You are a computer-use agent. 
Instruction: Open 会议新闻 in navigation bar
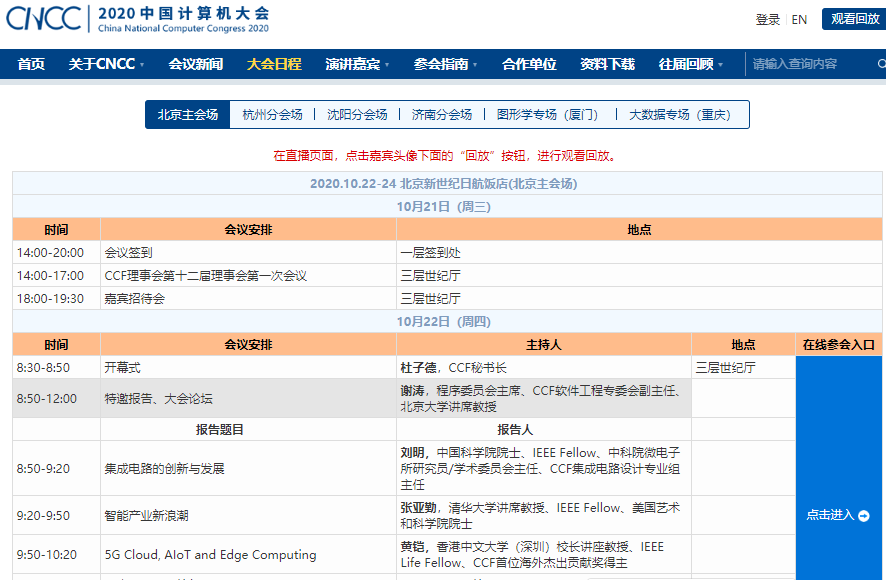(x=195, y=64)
